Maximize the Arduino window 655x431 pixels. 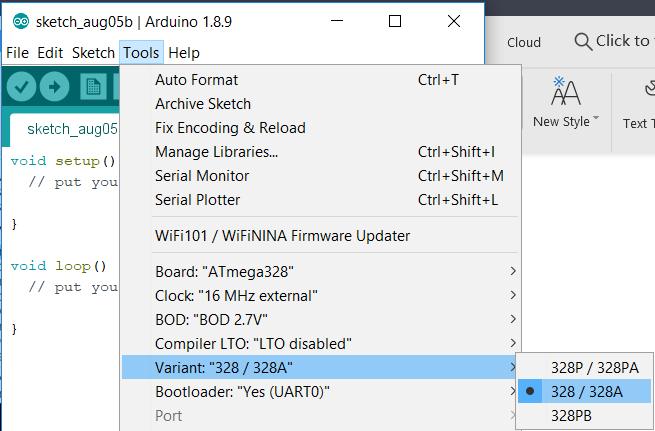pyautogui.click(x=395, y=21)
